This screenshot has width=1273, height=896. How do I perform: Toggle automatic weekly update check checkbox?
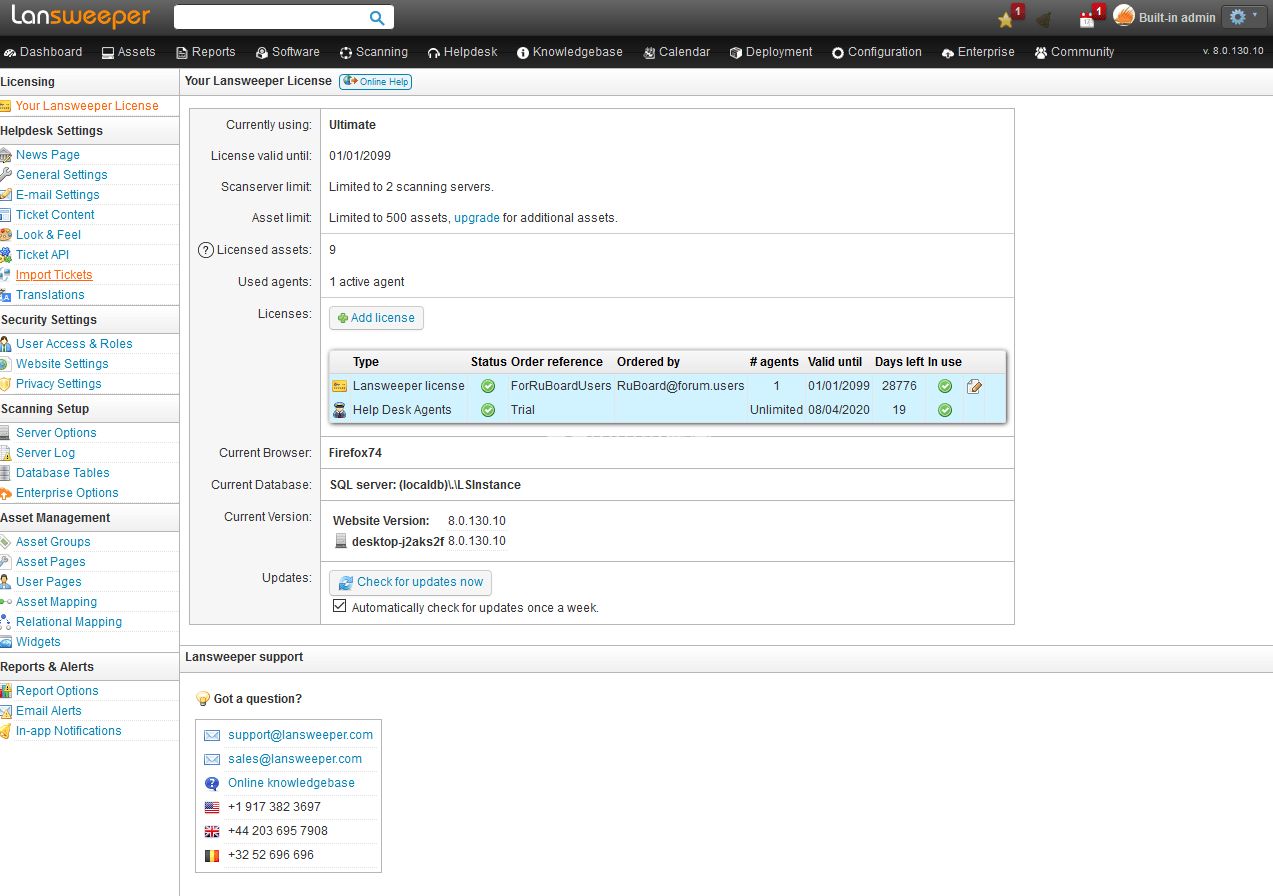pos(340,607)
